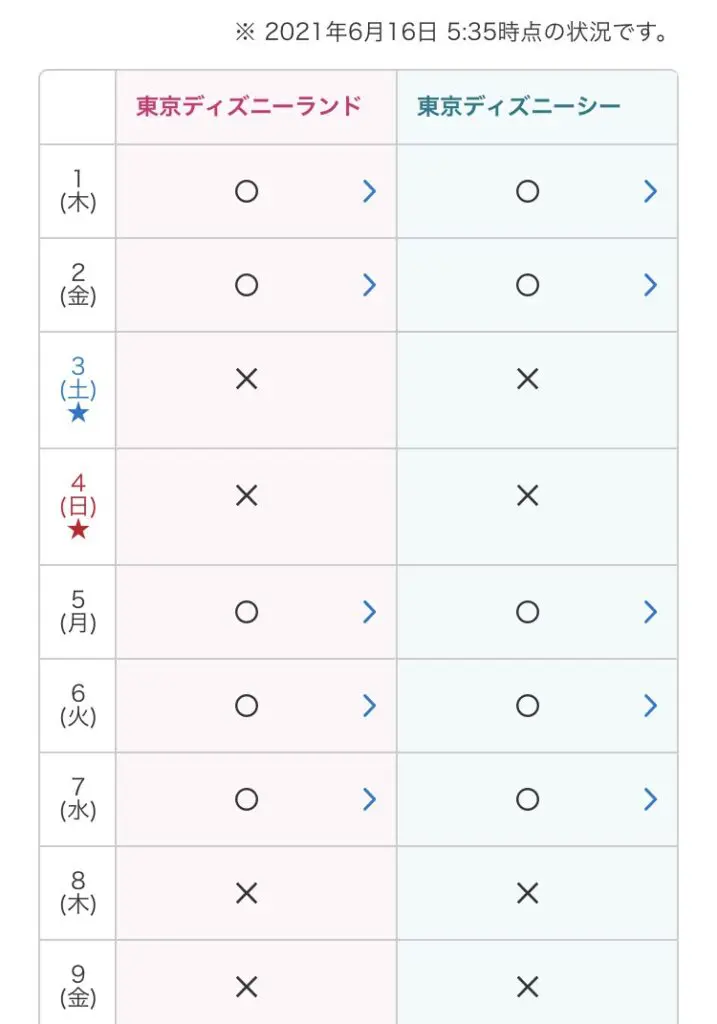The image size is (717, 1024).
Task: Tap the red star under 4 (日)
Action: 78,530
